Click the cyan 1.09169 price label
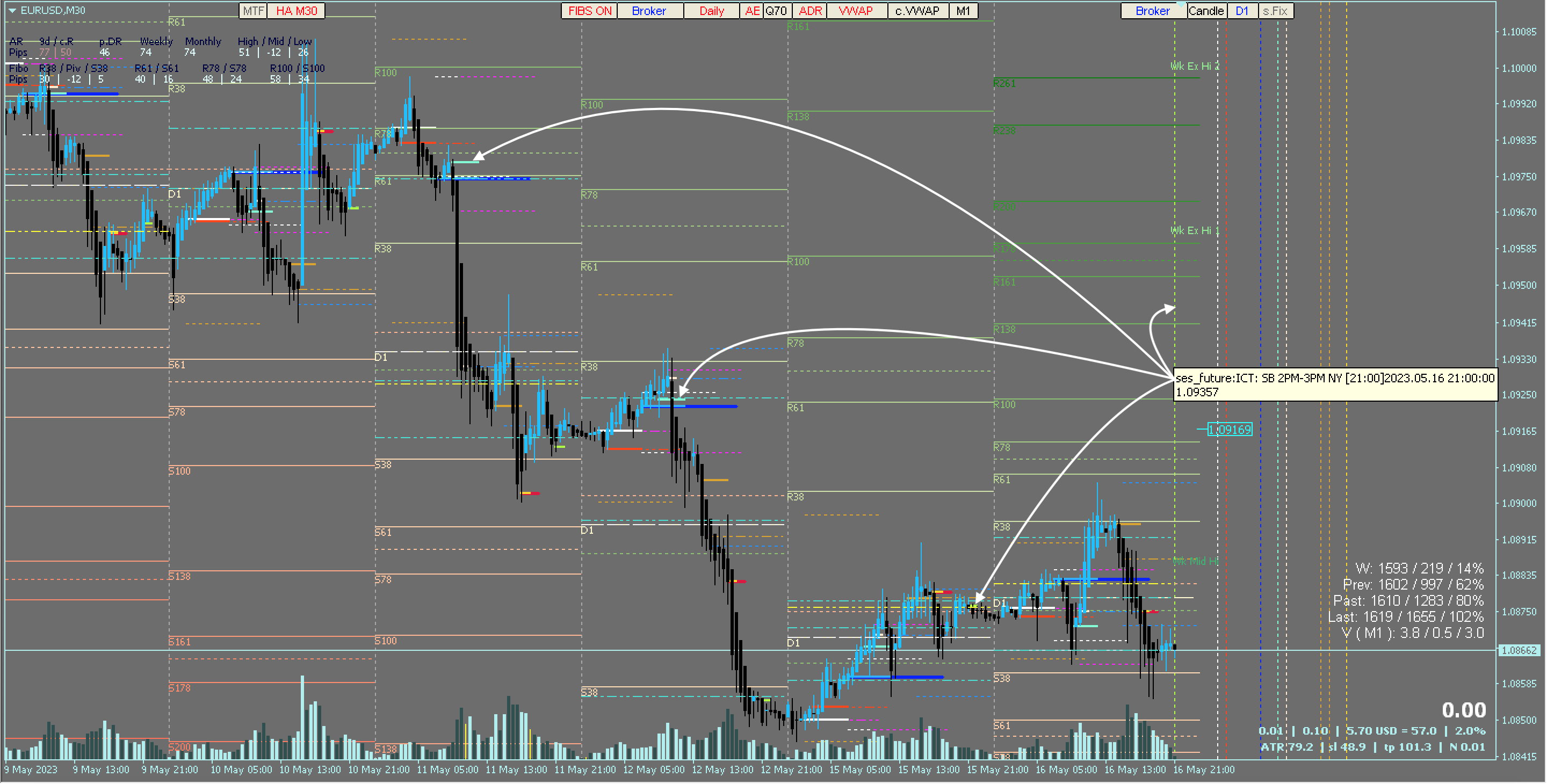 1230,430
